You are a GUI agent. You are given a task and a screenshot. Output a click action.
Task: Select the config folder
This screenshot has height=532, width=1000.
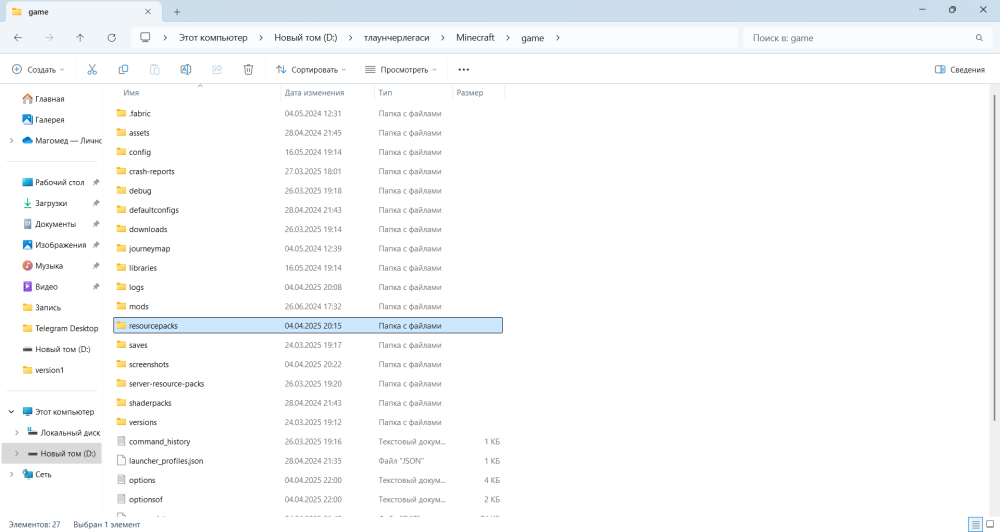pyautogui.click(x=308, y=152)
